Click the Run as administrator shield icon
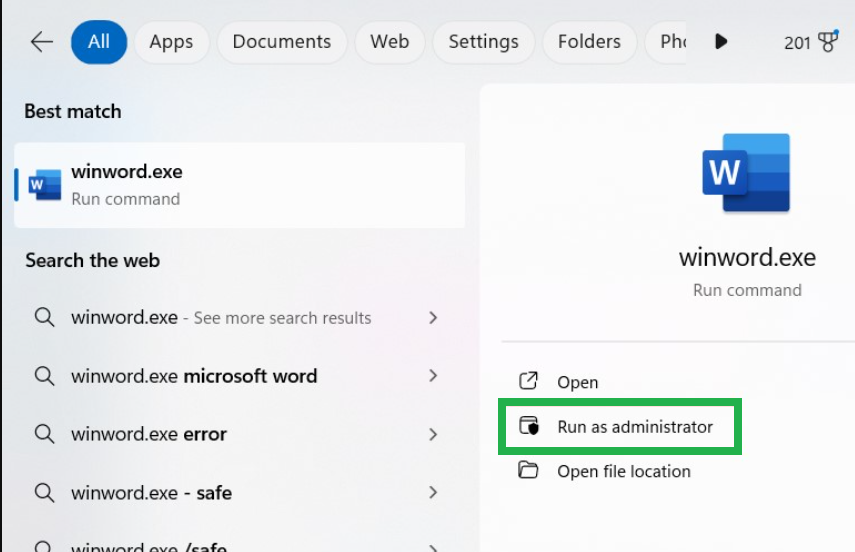Image resolution: width=855 pixels, height=552 pixels. pos(529,427)
